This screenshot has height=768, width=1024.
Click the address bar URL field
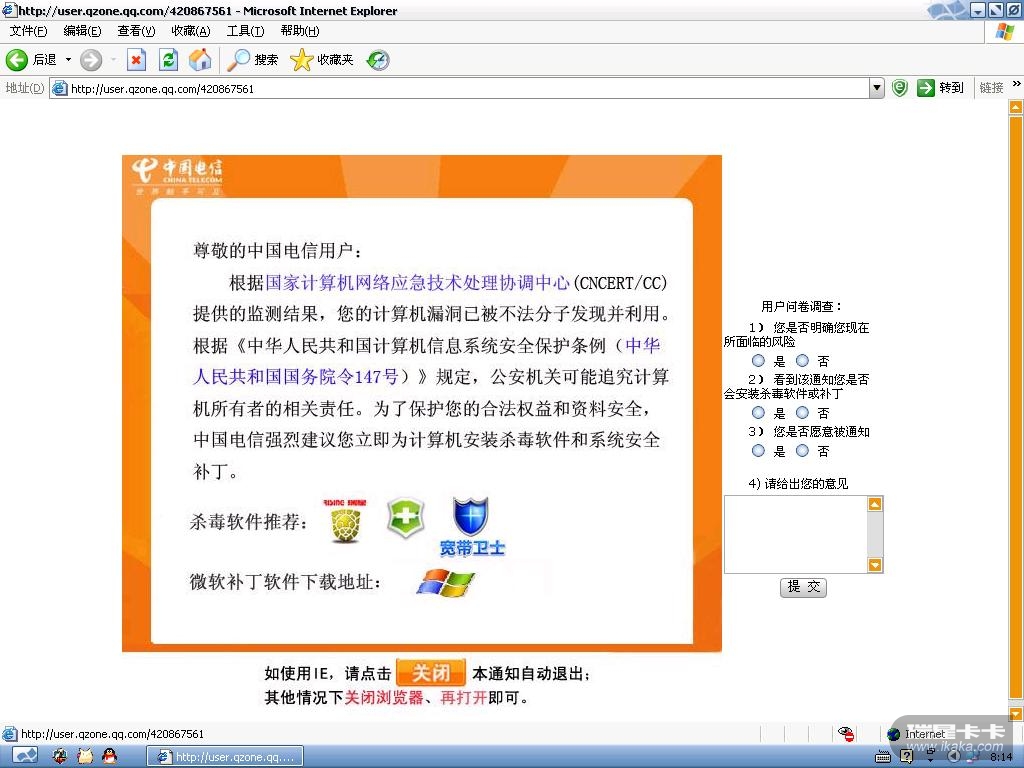[460, 88]
